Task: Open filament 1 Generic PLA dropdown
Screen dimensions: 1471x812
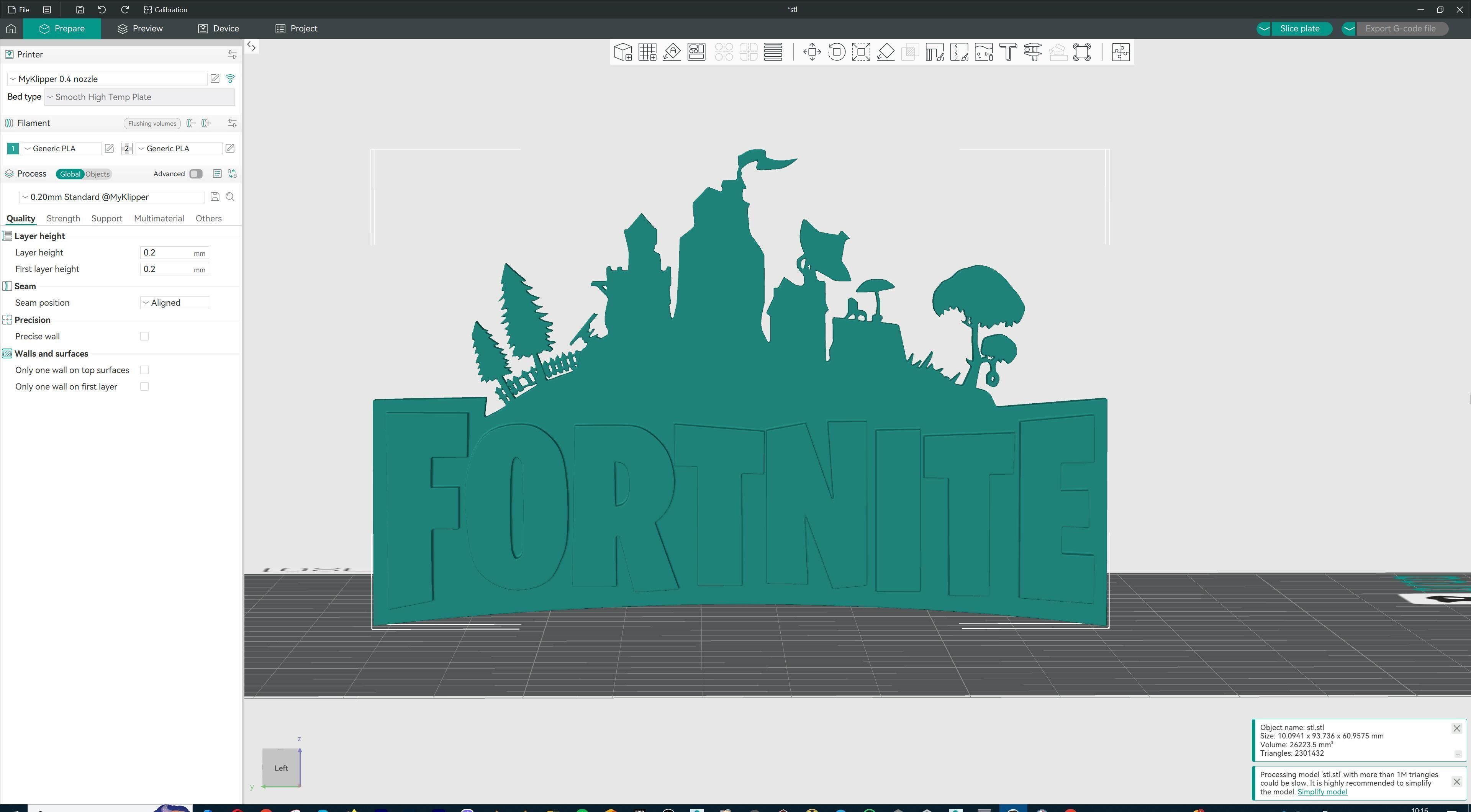Action: point(62,149)
